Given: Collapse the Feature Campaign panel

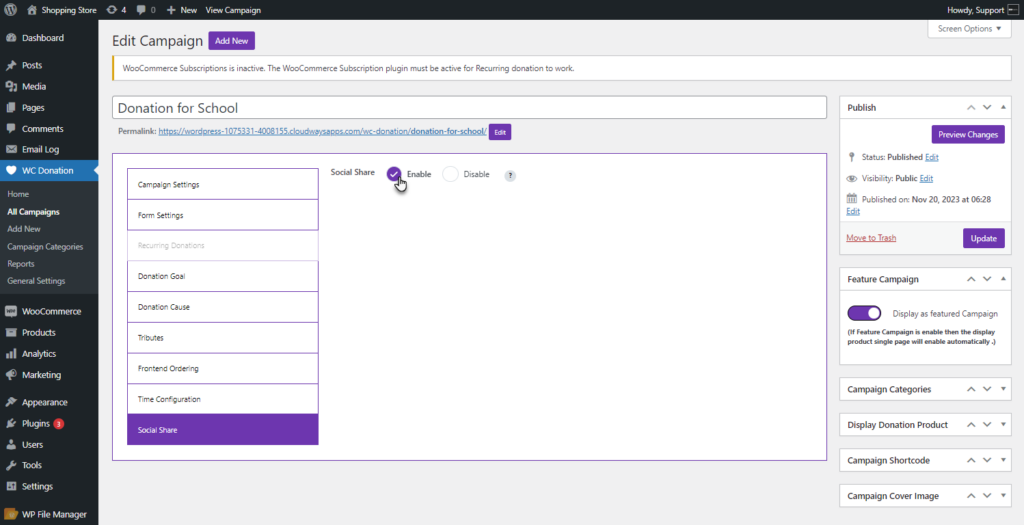Looking at the screenshot, I should pyautogui.click(x=1003, y=279).
